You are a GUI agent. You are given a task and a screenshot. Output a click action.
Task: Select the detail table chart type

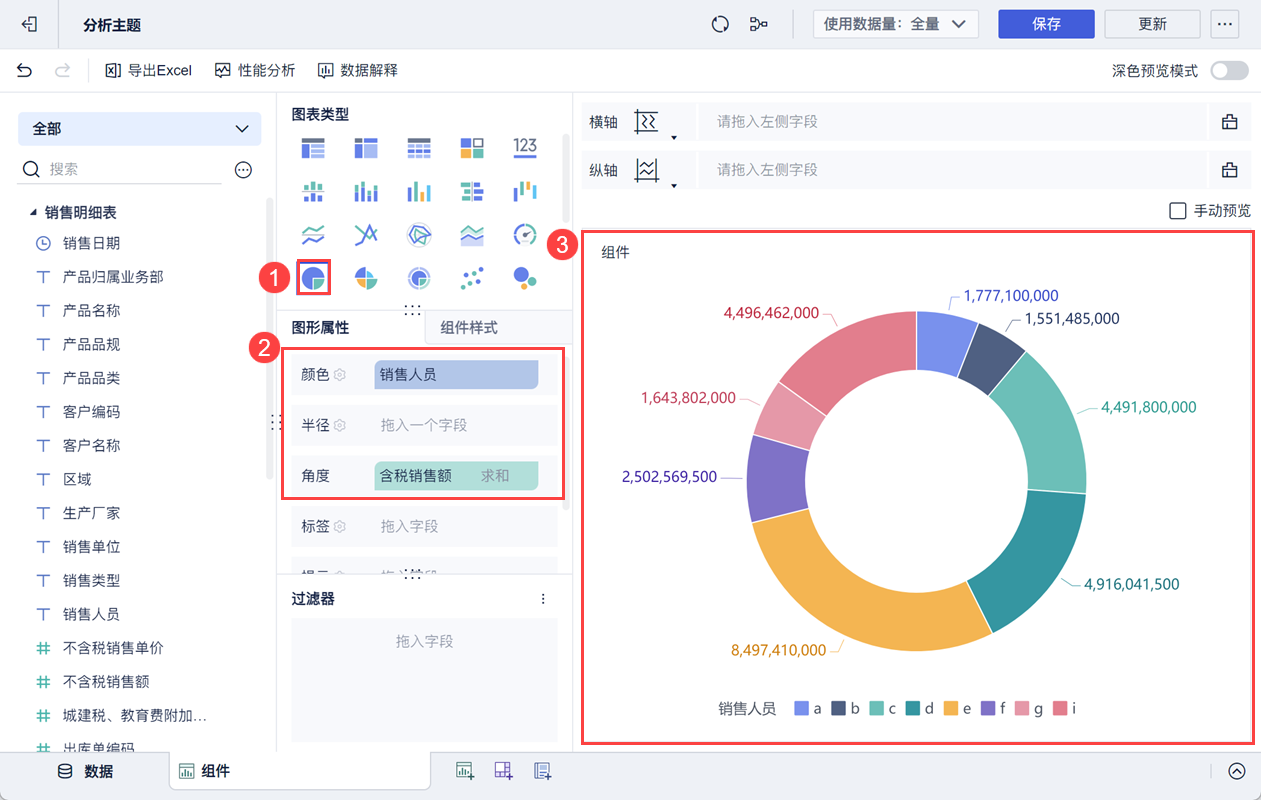pyautogui.click(x=419, y=149)
